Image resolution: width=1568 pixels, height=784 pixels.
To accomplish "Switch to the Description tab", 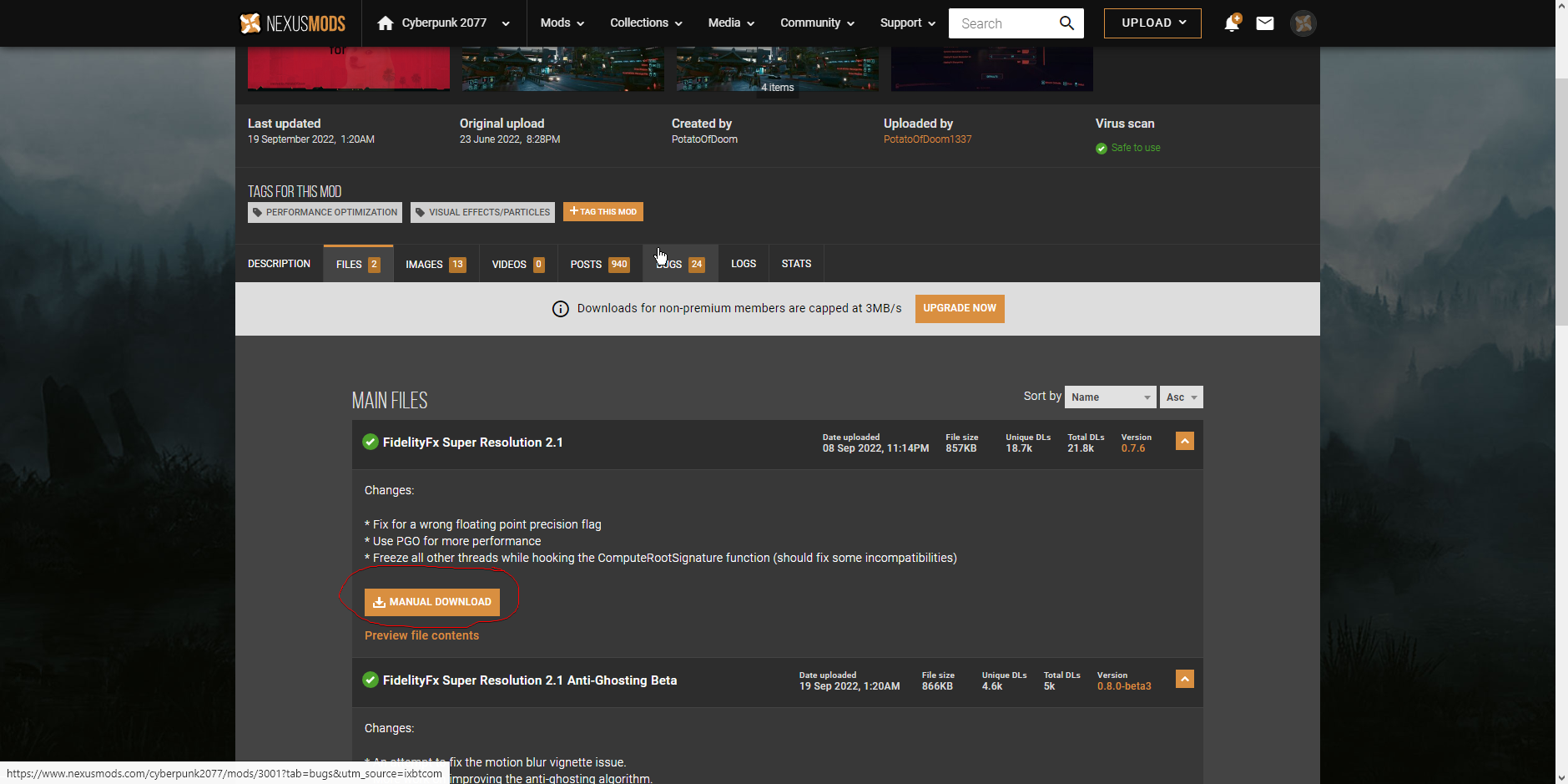I will [279, 264].
